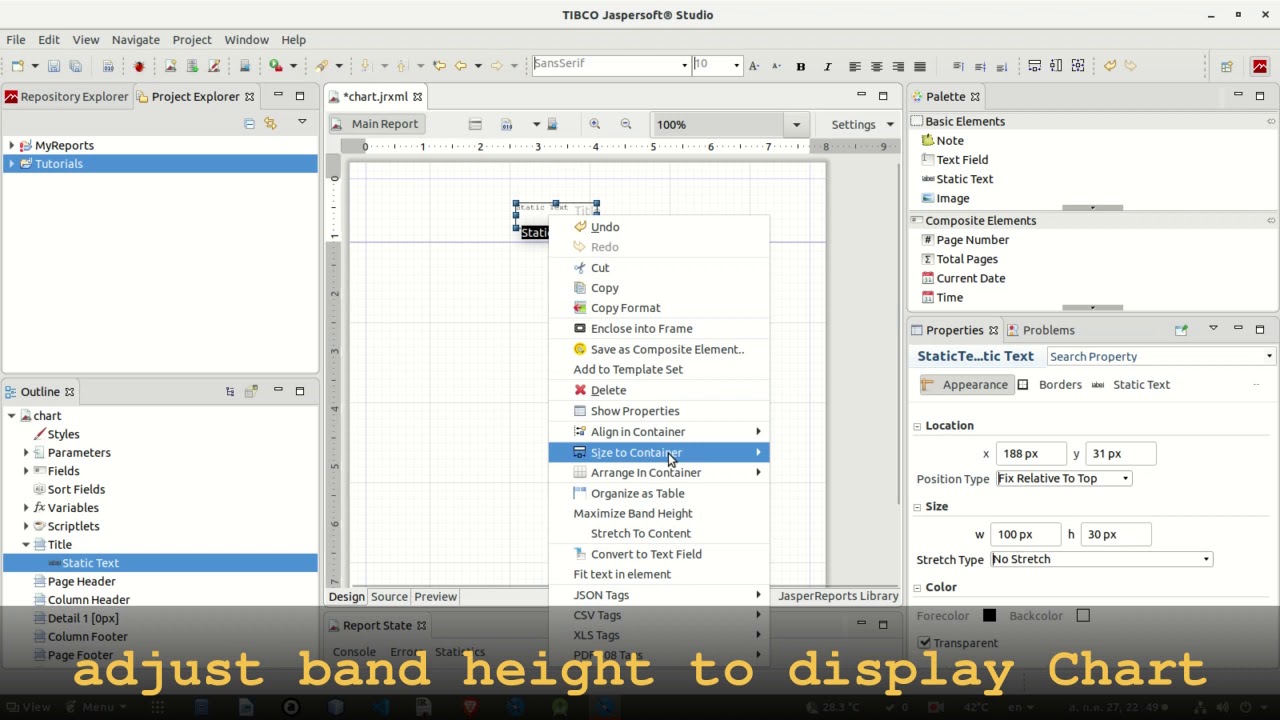Image resolution: width=1280 pixels, height=720 pixels.
Task: Switch to the Source tab
Action: pyautogui.click(x=389, y=597)
